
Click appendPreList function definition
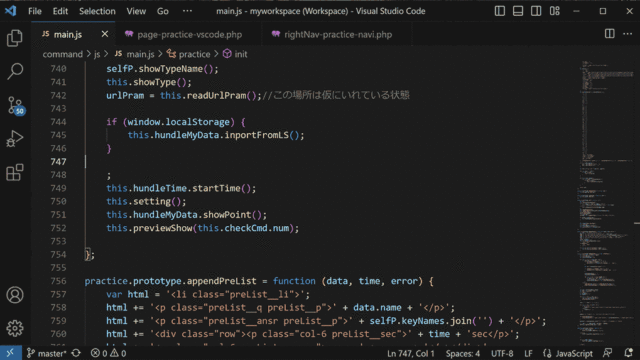pos(259,281)
